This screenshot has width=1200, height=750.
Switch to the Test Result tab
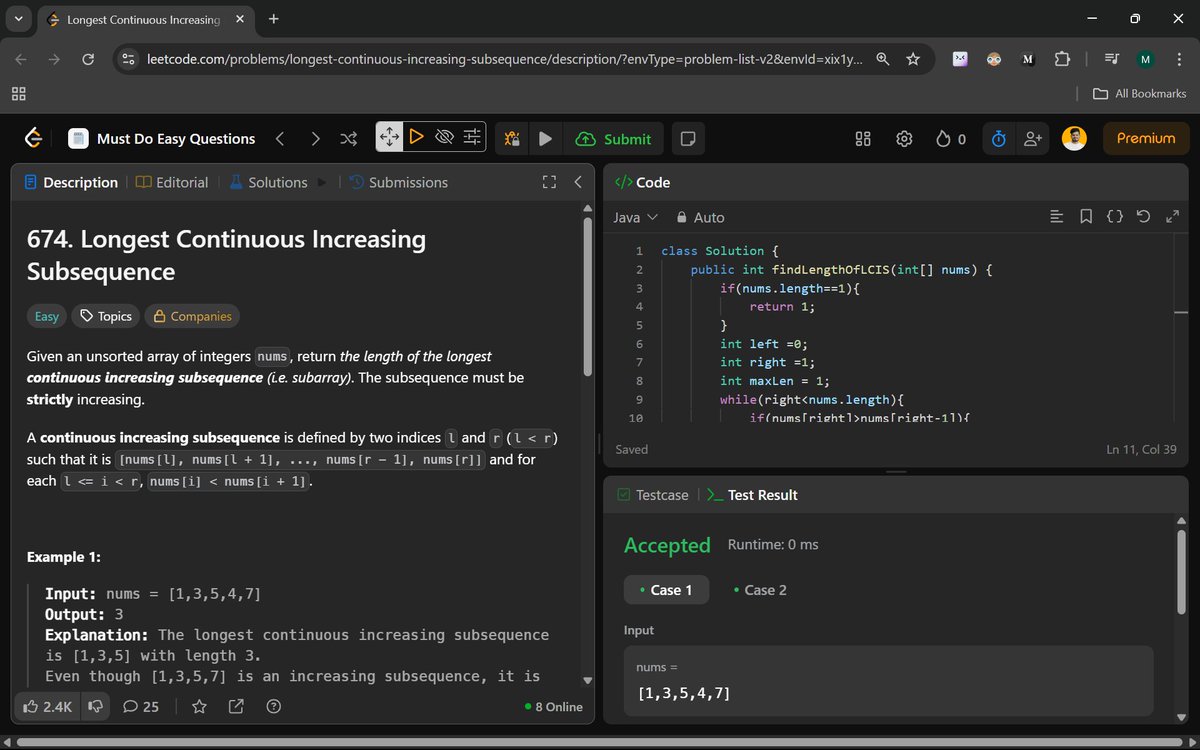pos(752,495)
